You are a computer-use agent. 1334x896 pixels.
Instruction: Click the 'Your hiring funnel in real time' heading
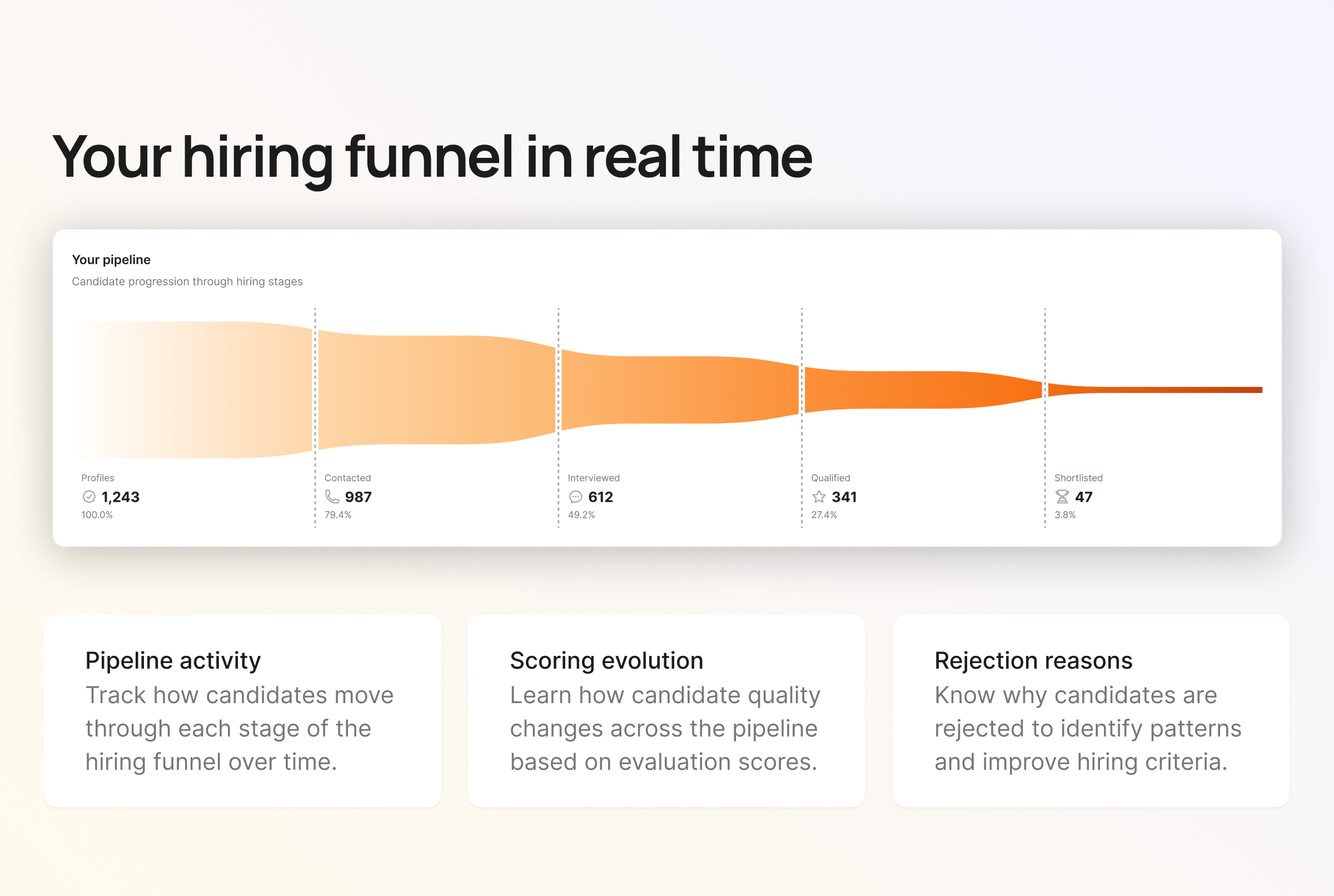(432, 157)
